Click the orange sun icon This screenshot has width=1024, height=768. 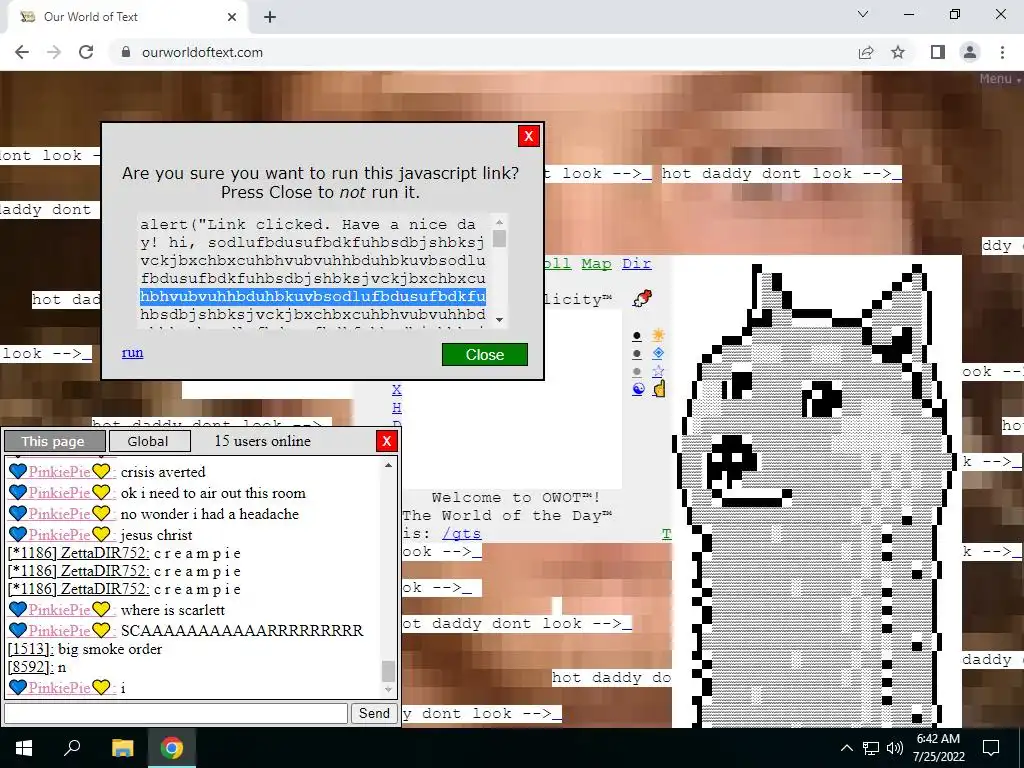pyautogui.click(x=658, y=335)
